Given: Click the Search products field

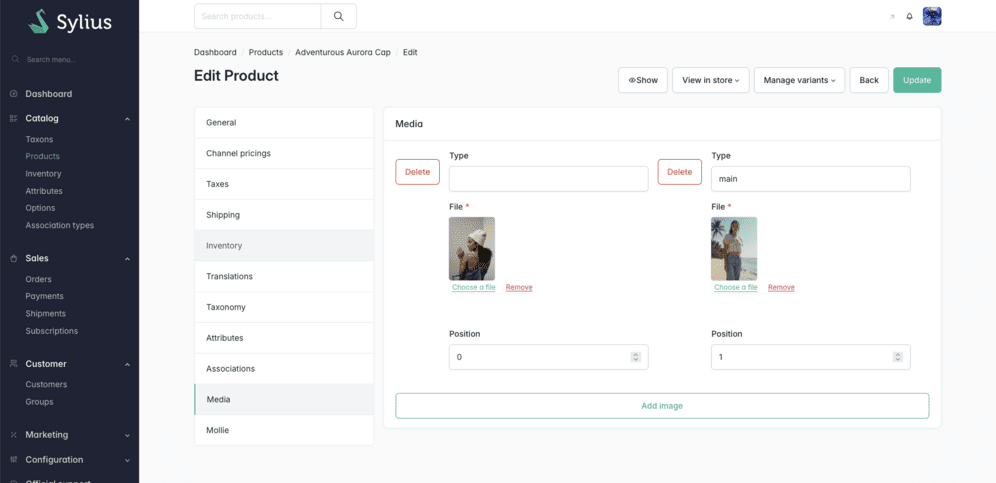Looking at the screenshot, I should [258, 17].
